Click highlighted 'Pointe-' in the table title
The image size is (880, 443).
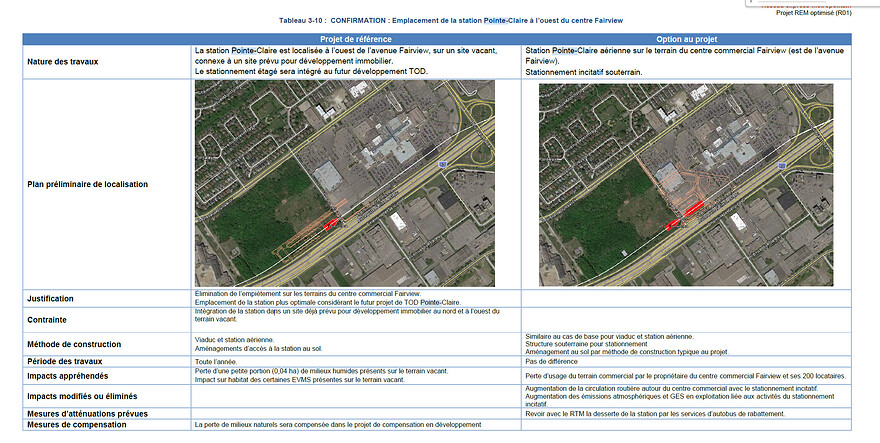[496, 21]
